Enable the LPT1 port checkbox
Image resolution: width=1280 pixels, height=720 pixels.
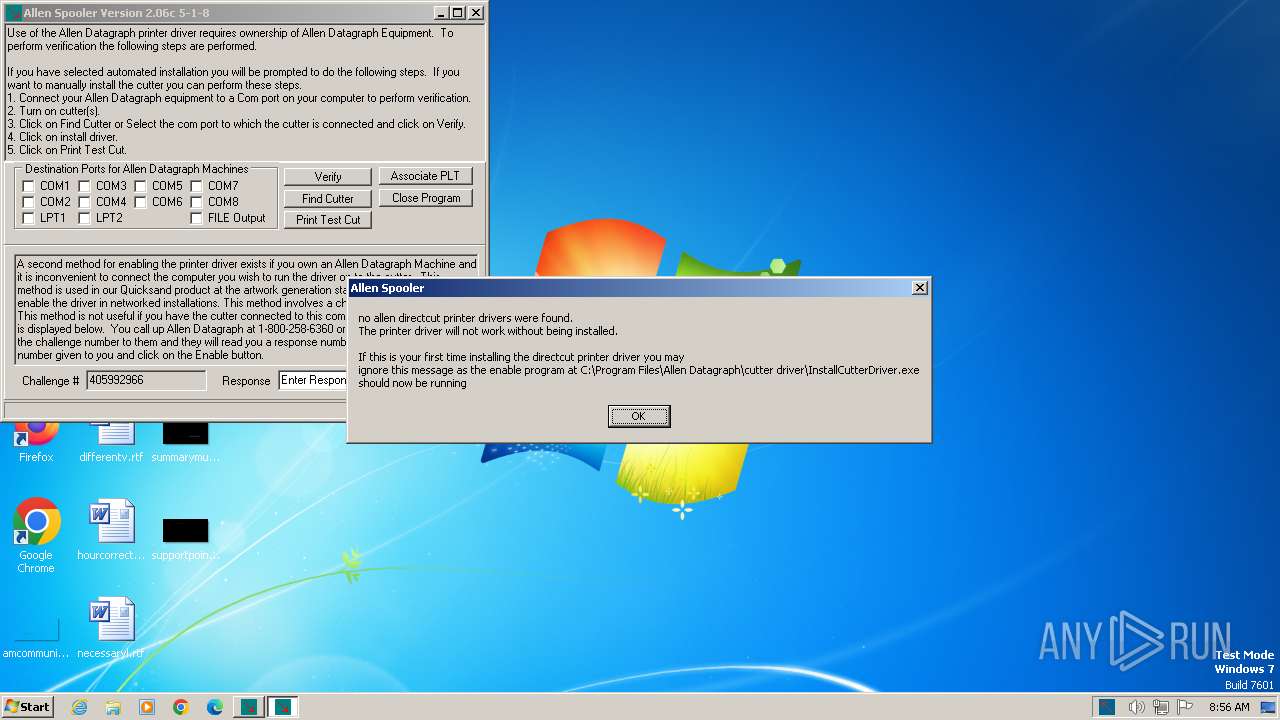[28, 218]
